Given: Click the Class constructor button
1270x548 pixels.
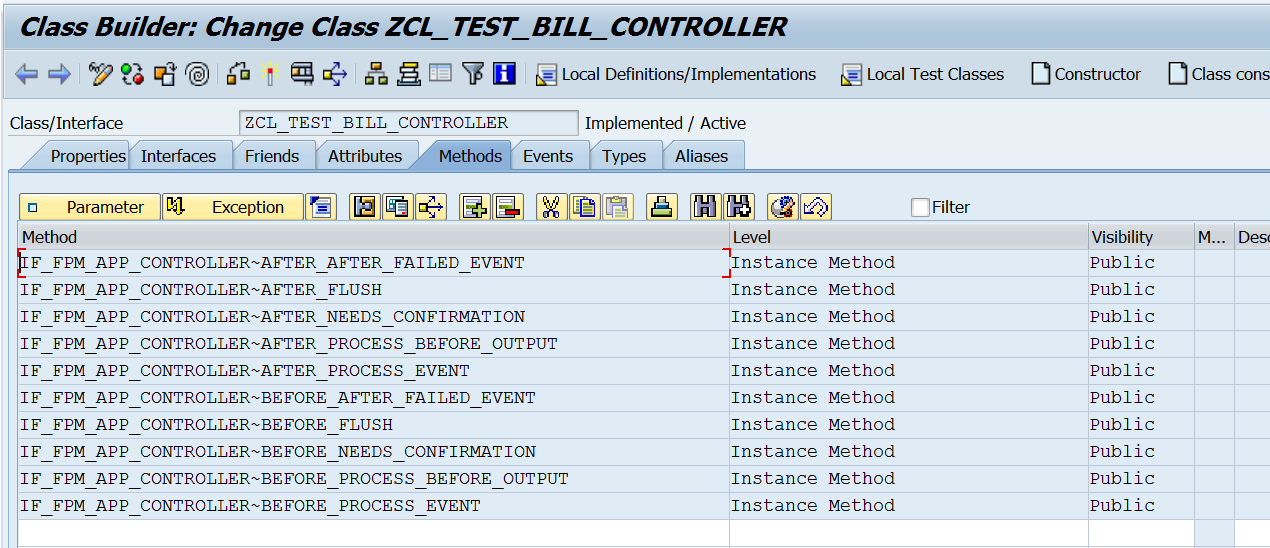Looking at the screenshot, I should pyautogui.click(x=1219, y=74).
